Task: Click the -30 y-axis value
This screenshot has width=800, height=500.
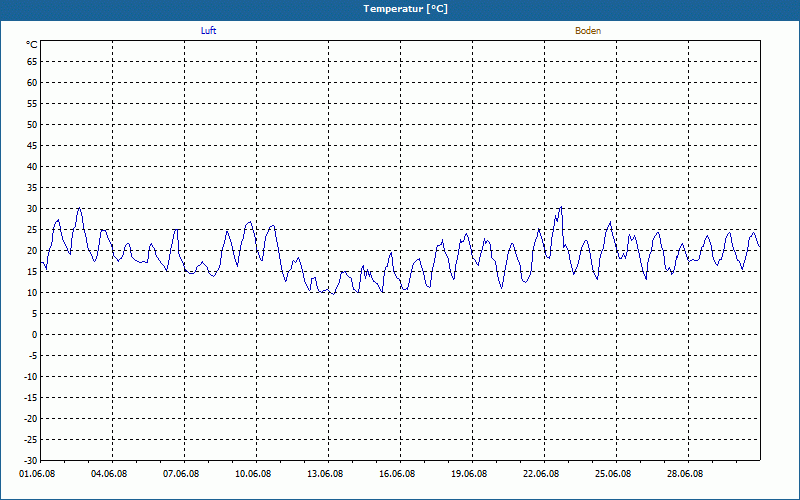Action: [x=31, y=460]
